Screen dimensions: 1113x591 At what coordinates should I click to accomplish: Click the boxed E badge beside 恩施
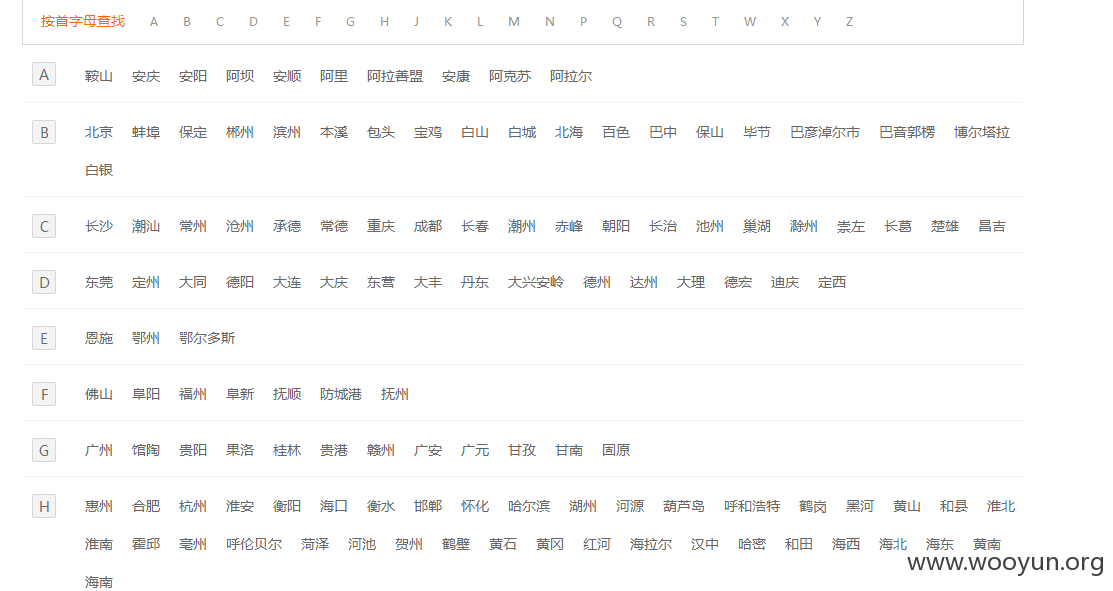tap(44, 338)
